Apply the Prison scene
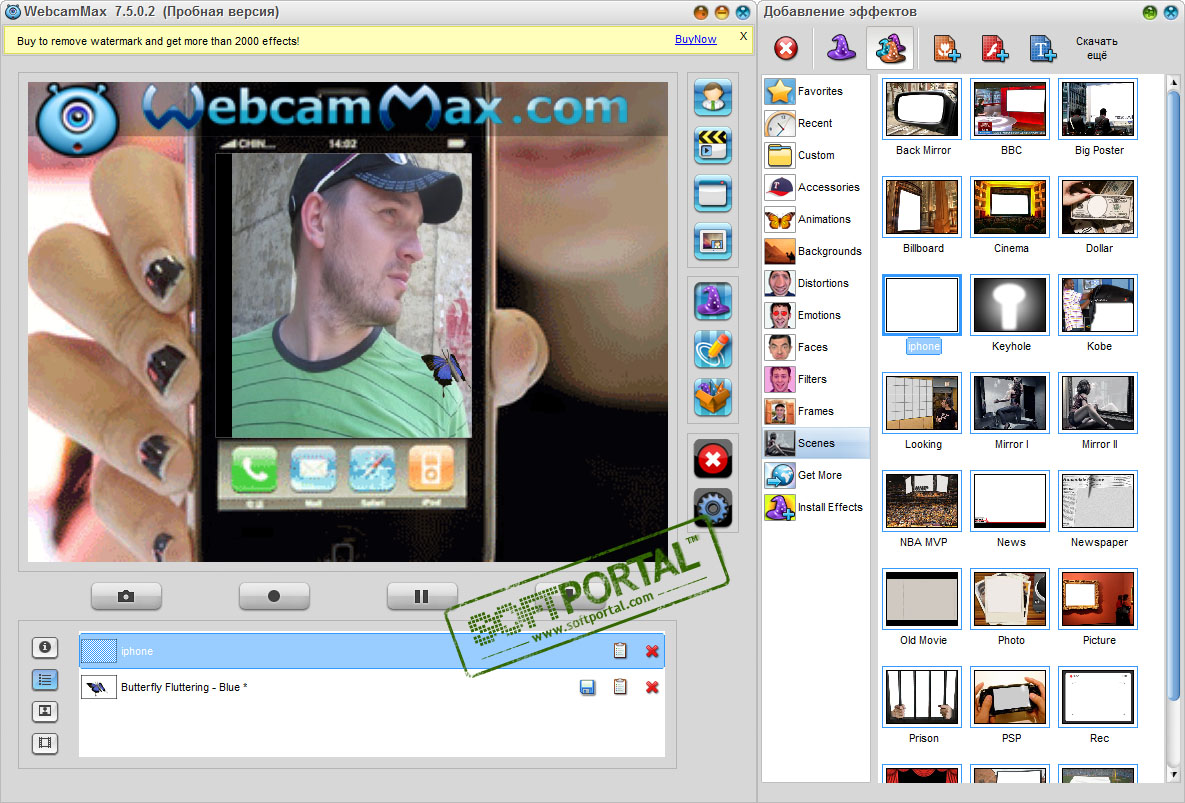Image resolution: width=1185 pixels, height=803 pixels. (x=922, y=696)
